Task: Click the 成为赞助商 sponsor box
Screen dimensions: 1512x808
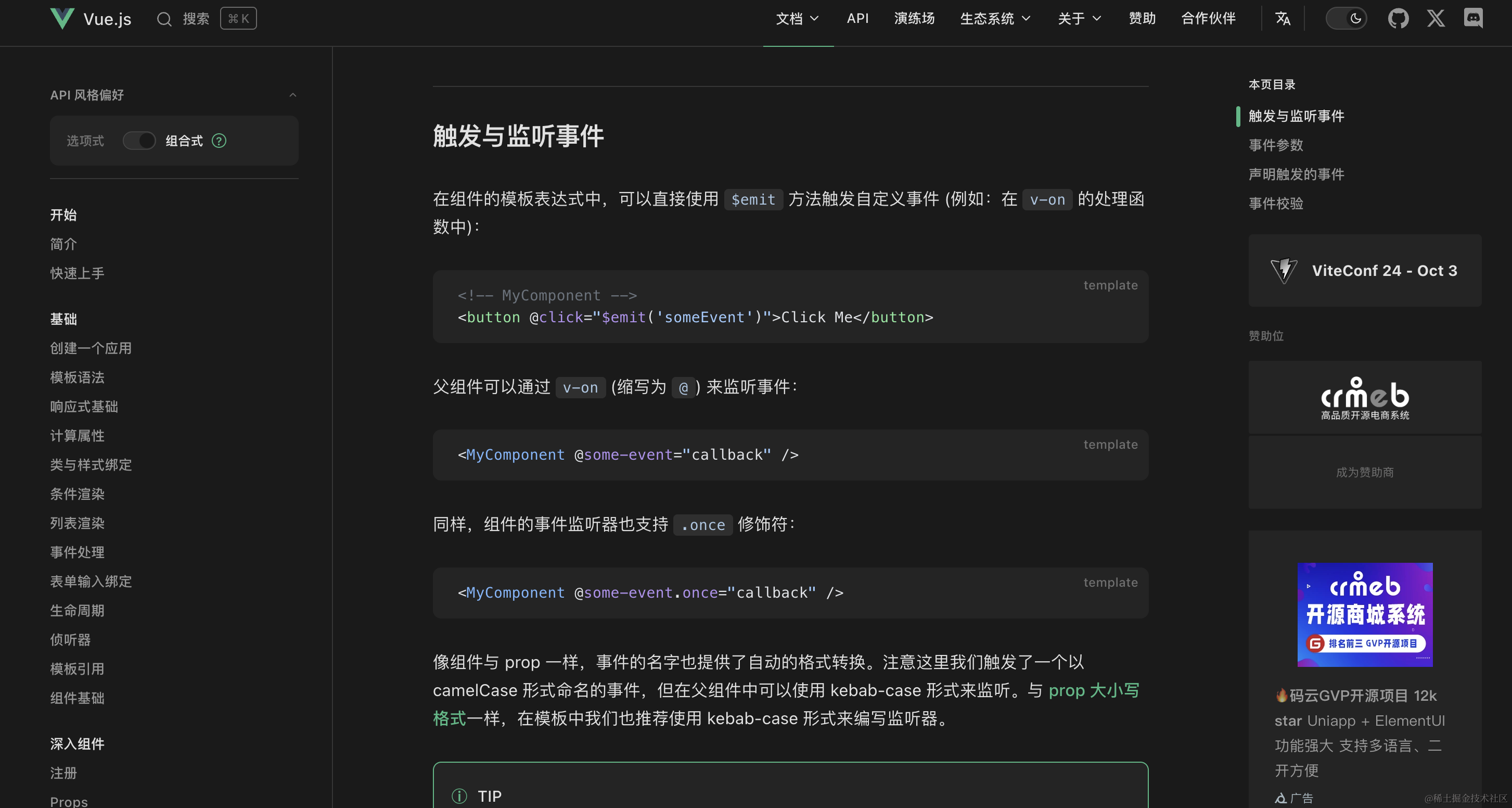Action: click(1364, 472)
